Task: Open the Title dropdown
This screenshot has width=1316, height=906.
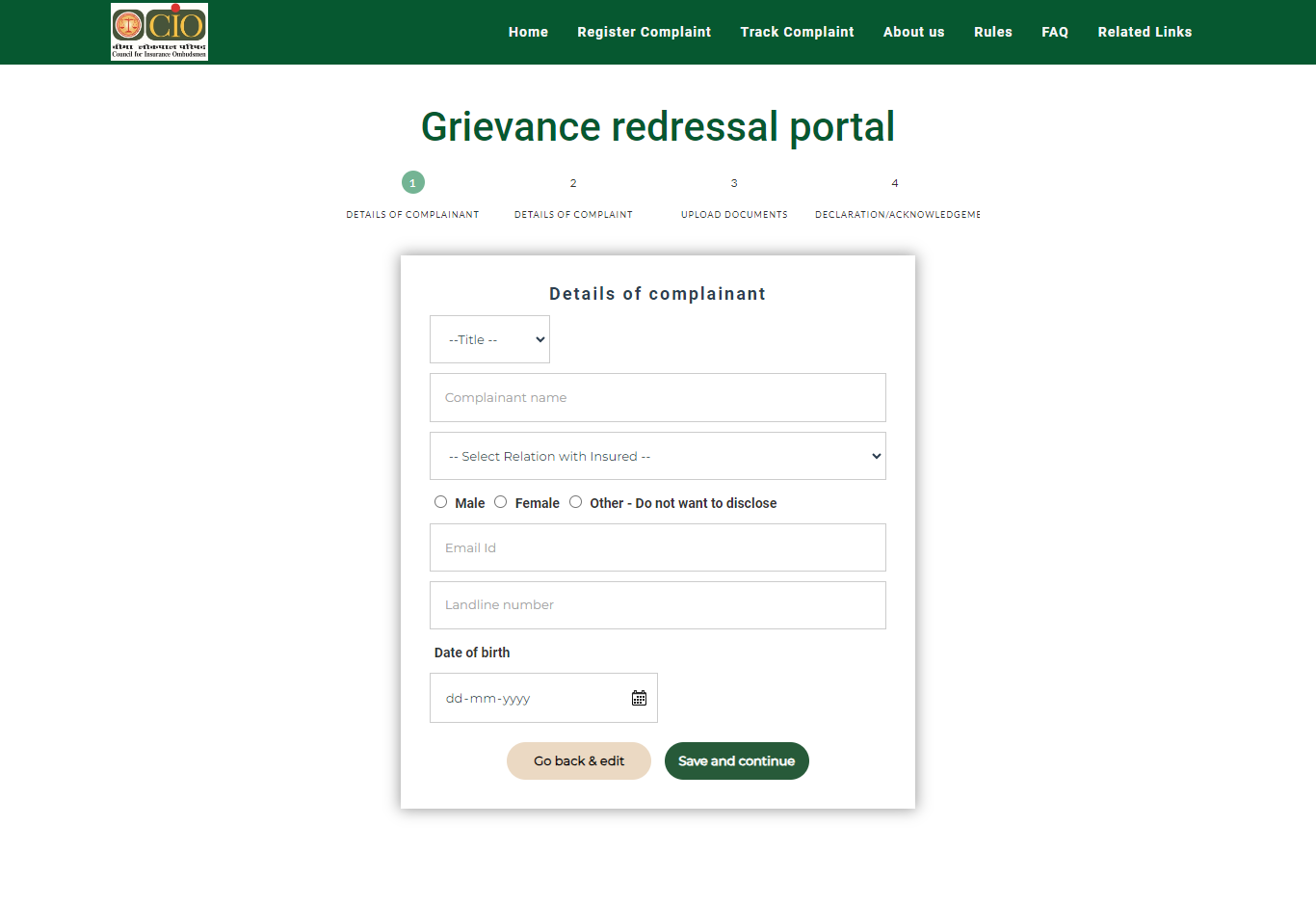Action: click(489, 339)
